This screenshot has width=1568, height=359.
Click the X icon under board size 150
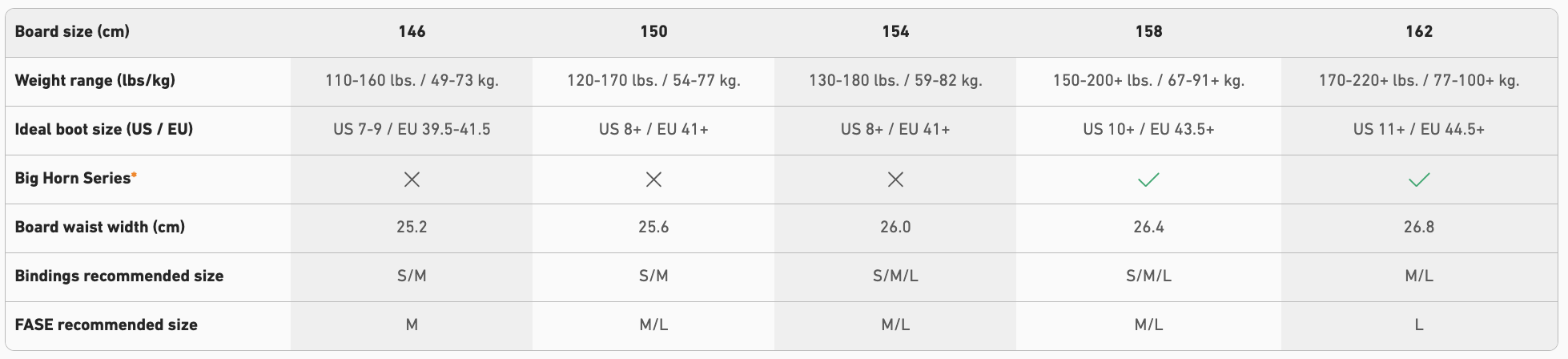point(653,179)
